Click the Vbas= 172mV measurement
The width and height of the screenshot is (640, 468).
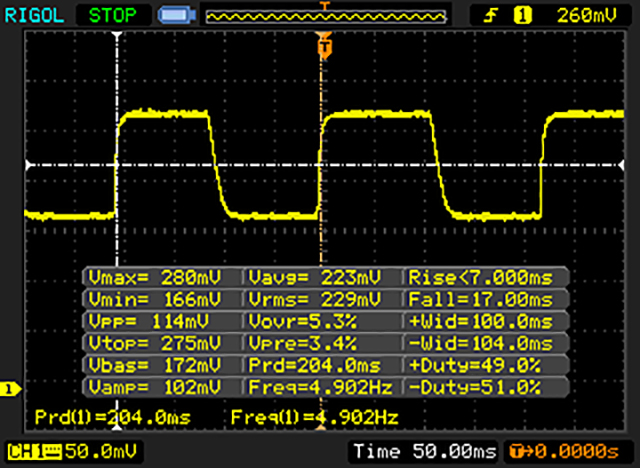155,365
